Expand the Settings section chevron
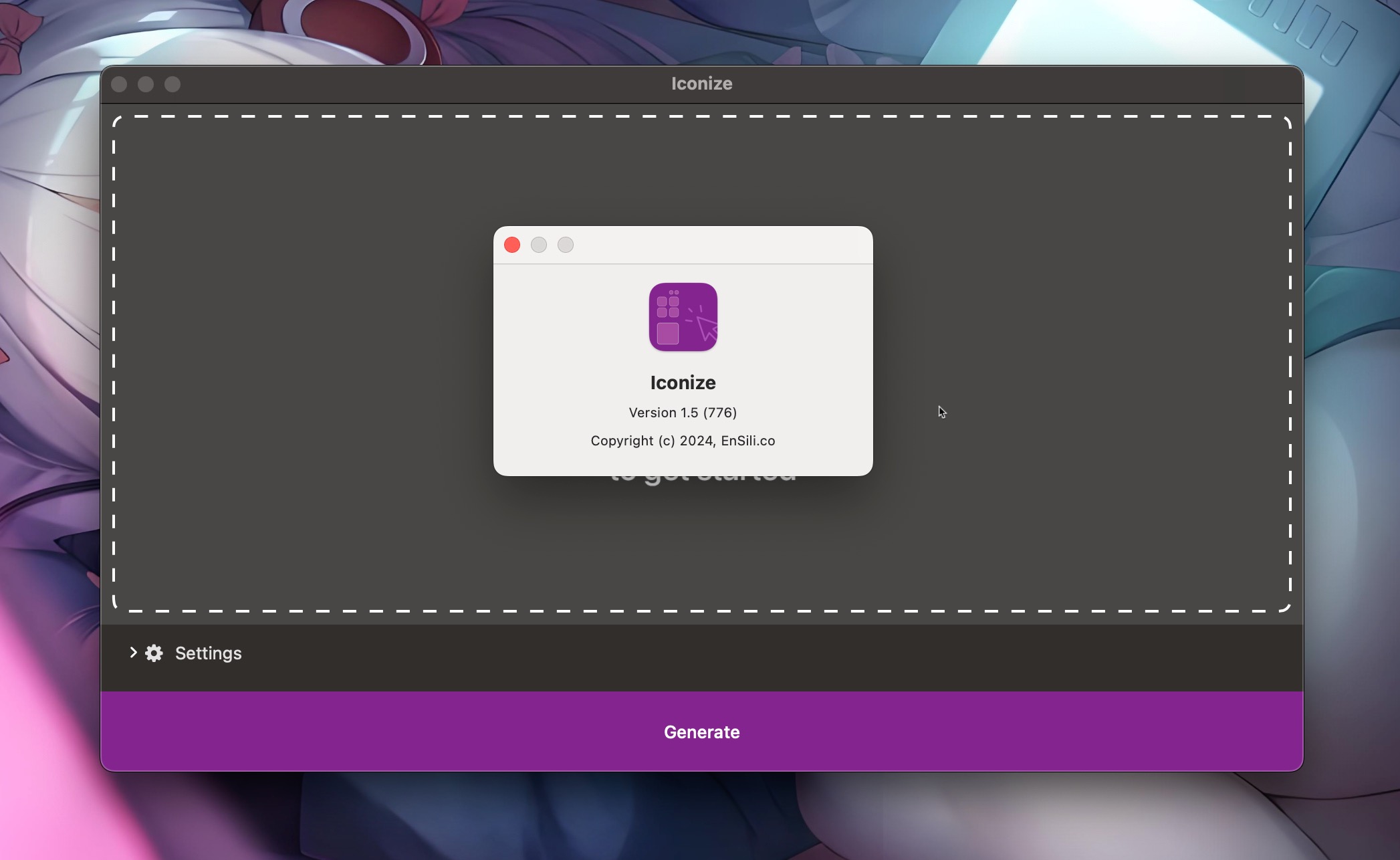This screenshot has height=860, width=1400. [x=133, y=653]
